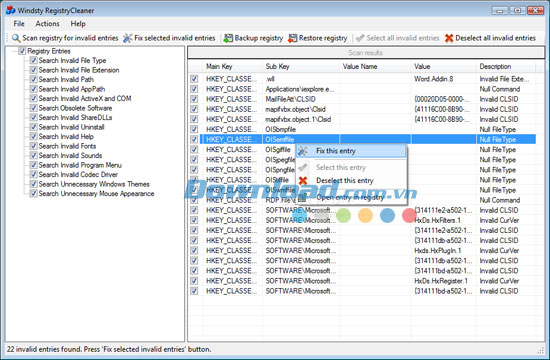Choose Fix this entry from context menu

coord(351,151)
